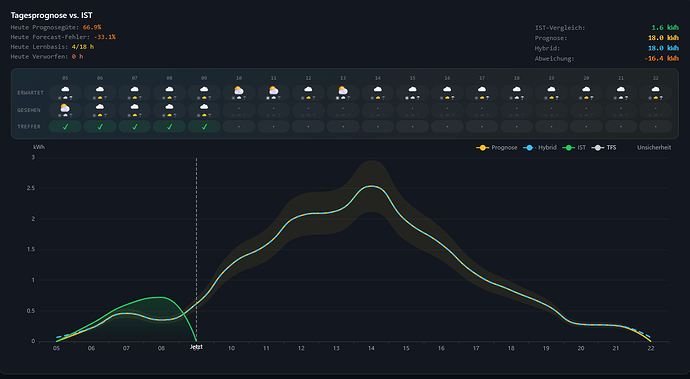Image resolution: width=690 pixels, height=379 pixels.
Task: Click the x-axis label 14
Action: tap(371, 348)
